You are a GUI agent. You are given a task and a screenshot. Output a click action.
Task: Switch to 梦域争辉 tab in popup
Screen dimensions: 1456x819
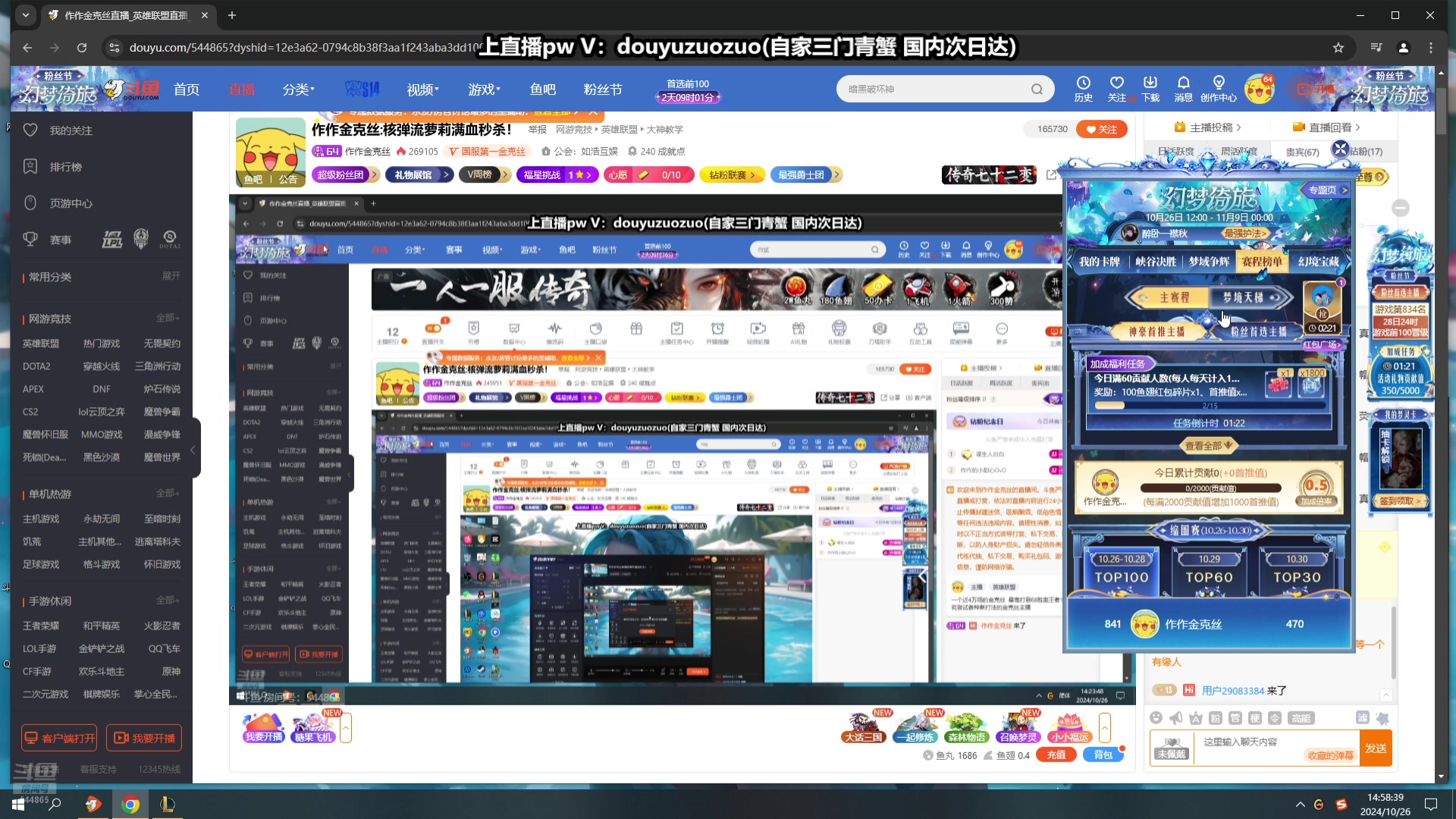tap(1209, 261)
